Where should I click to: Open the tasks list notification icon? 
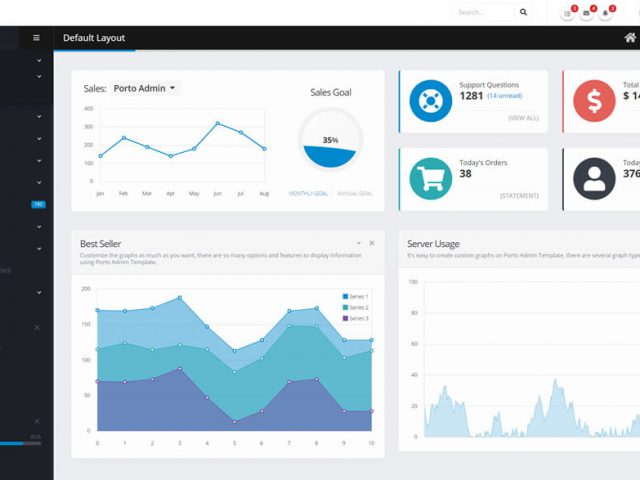[568, 13]
